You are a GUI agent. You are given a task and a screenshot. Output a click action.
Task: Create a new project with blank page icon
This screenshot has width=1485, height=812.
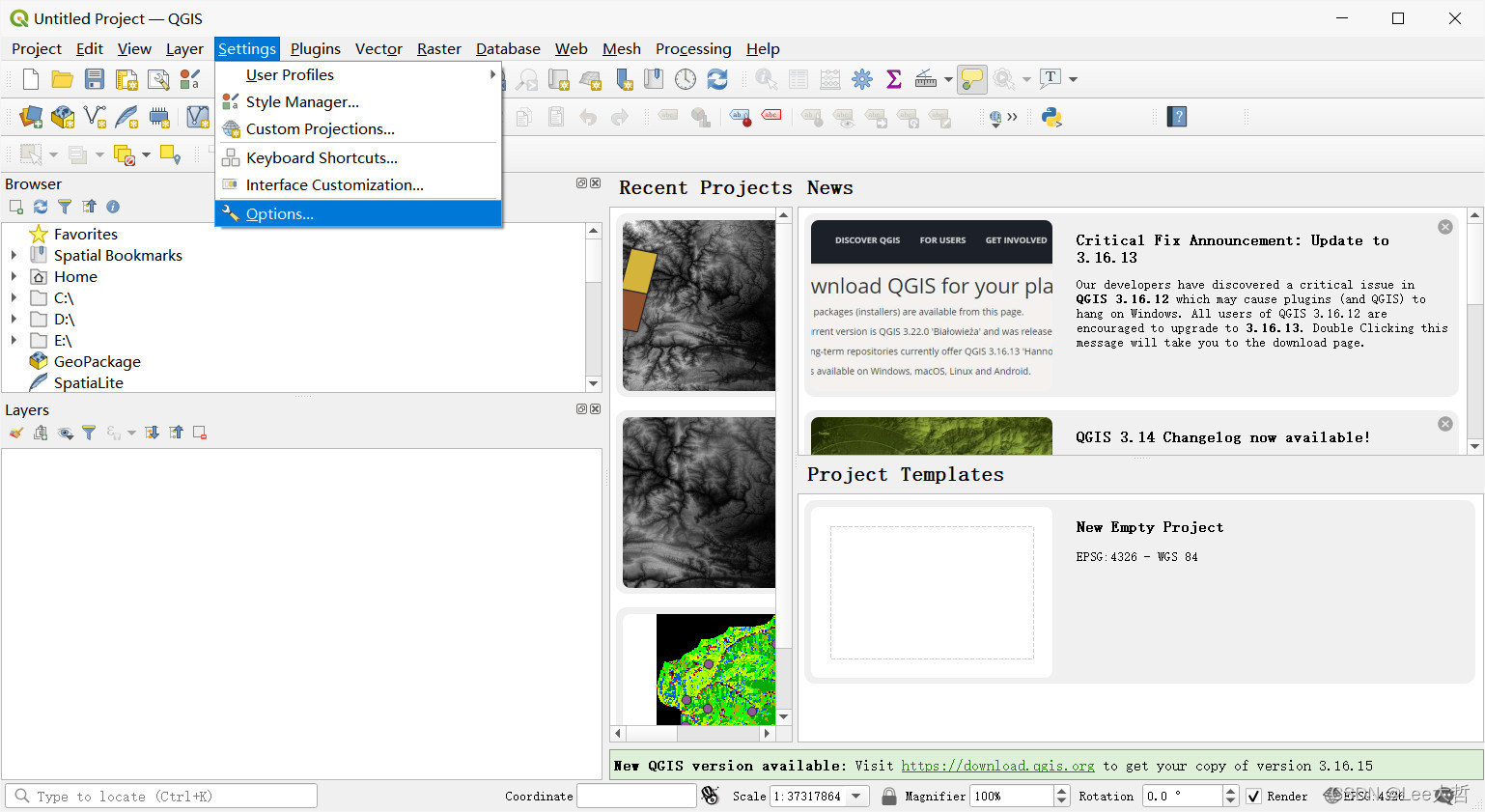(x=31, y=79)
